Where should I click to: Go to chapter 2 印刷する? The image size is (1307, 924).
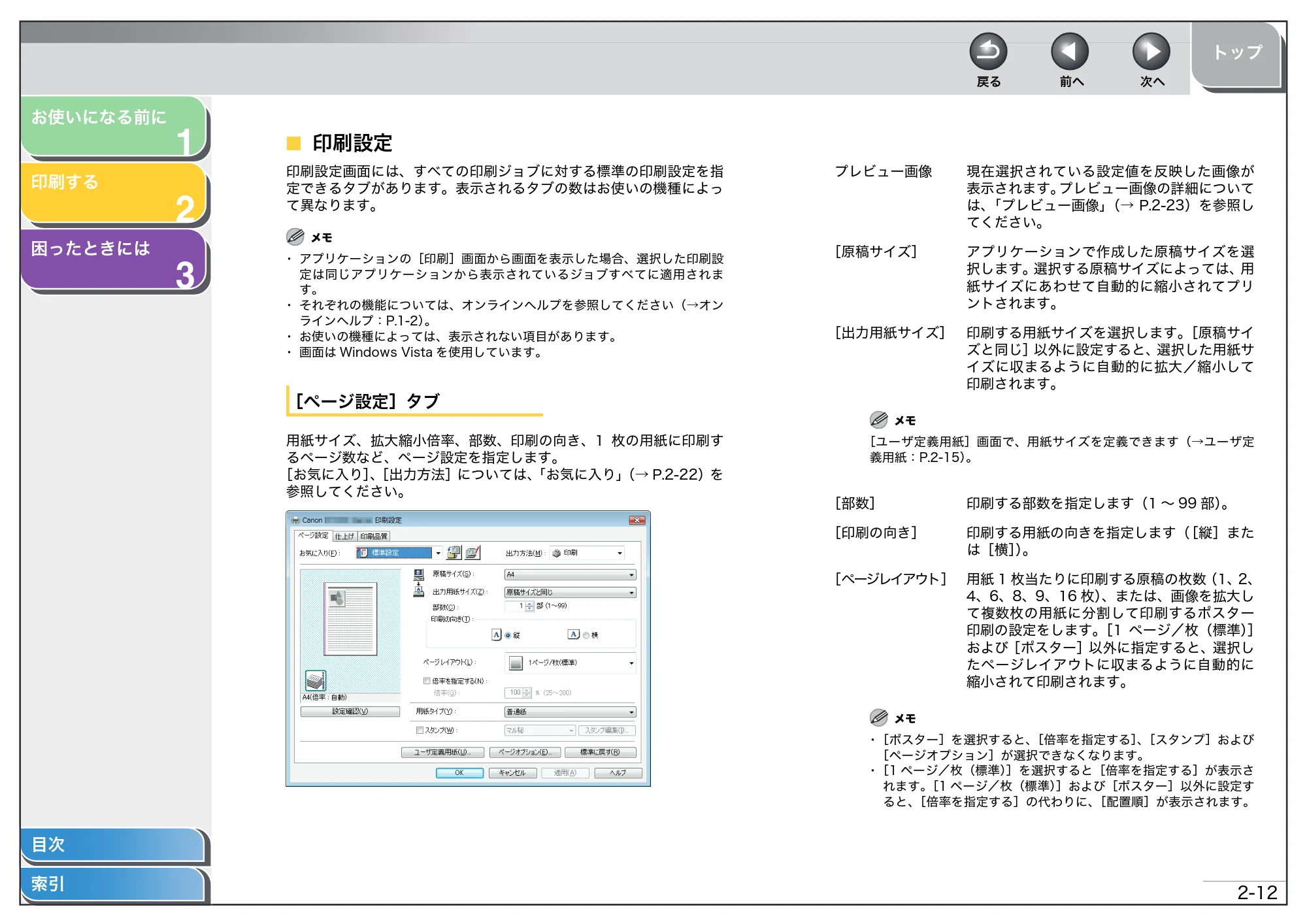point(114,193)
